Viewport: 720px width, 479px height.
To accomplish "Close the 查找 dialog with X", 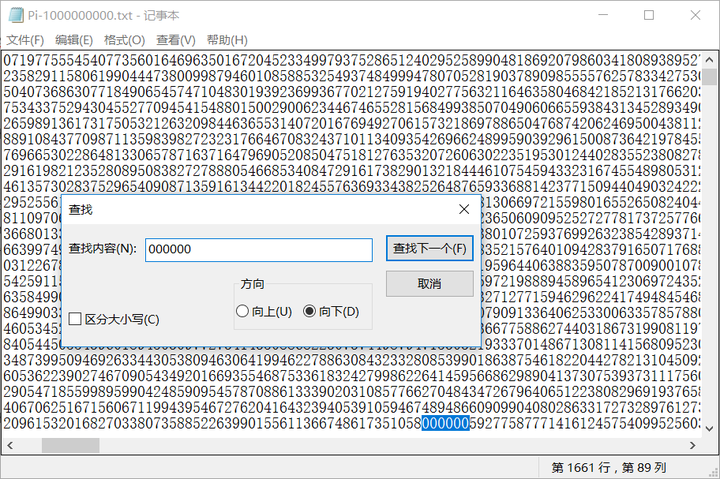I will [x=463, y=209].
